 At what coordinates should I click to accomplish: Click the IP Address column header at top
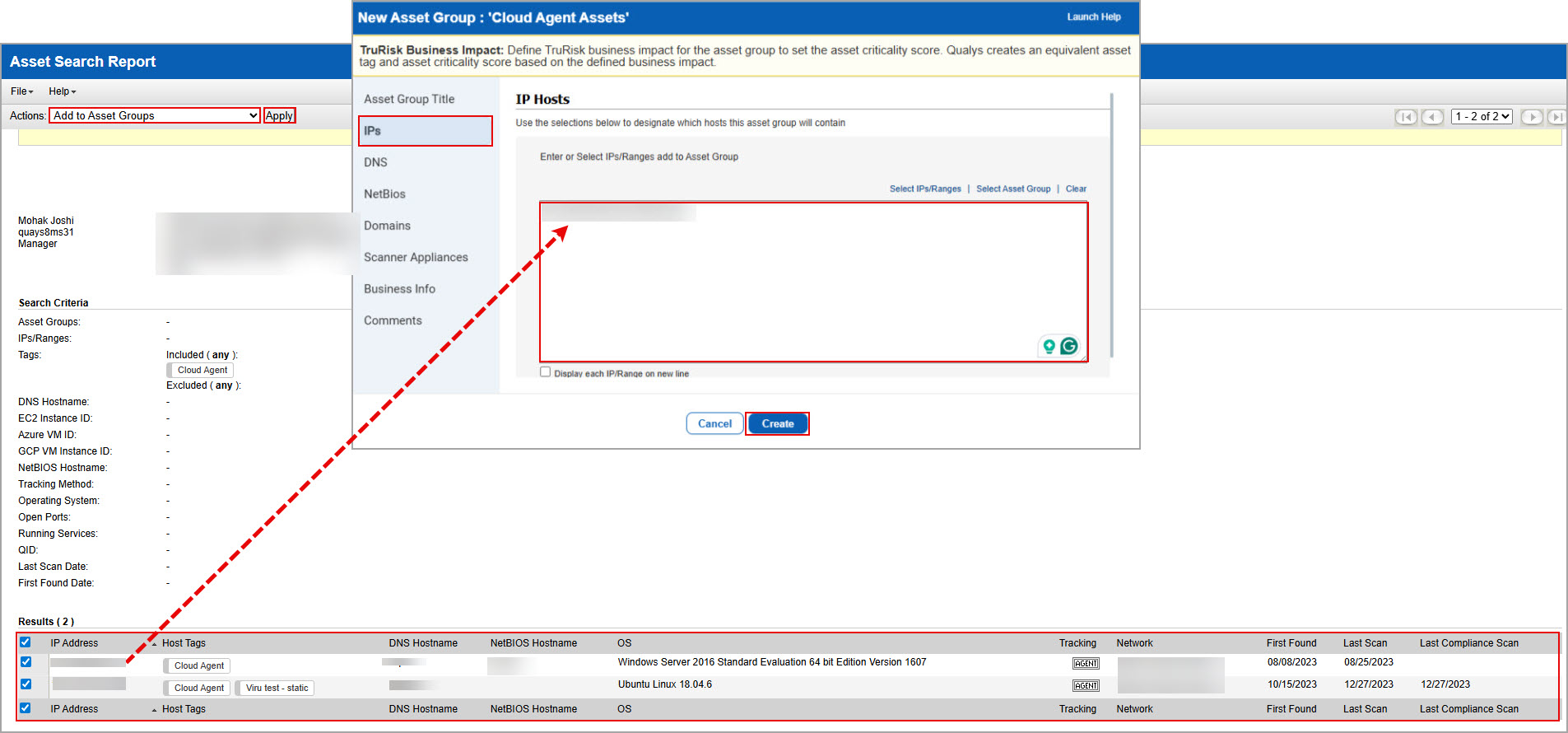[x=74, y=643]
